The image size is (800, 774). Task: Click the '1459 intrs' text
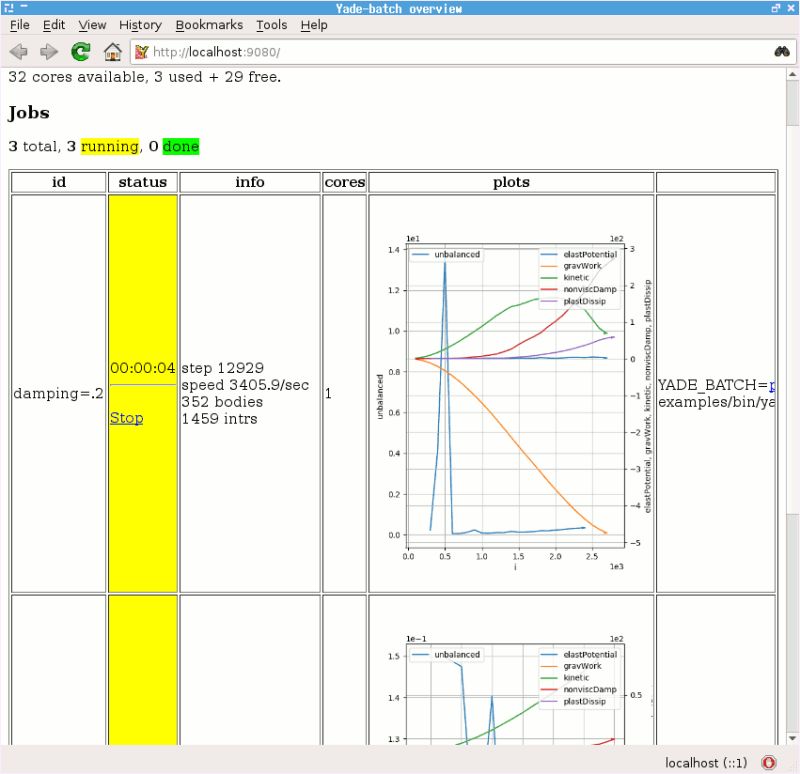point(219,418)
